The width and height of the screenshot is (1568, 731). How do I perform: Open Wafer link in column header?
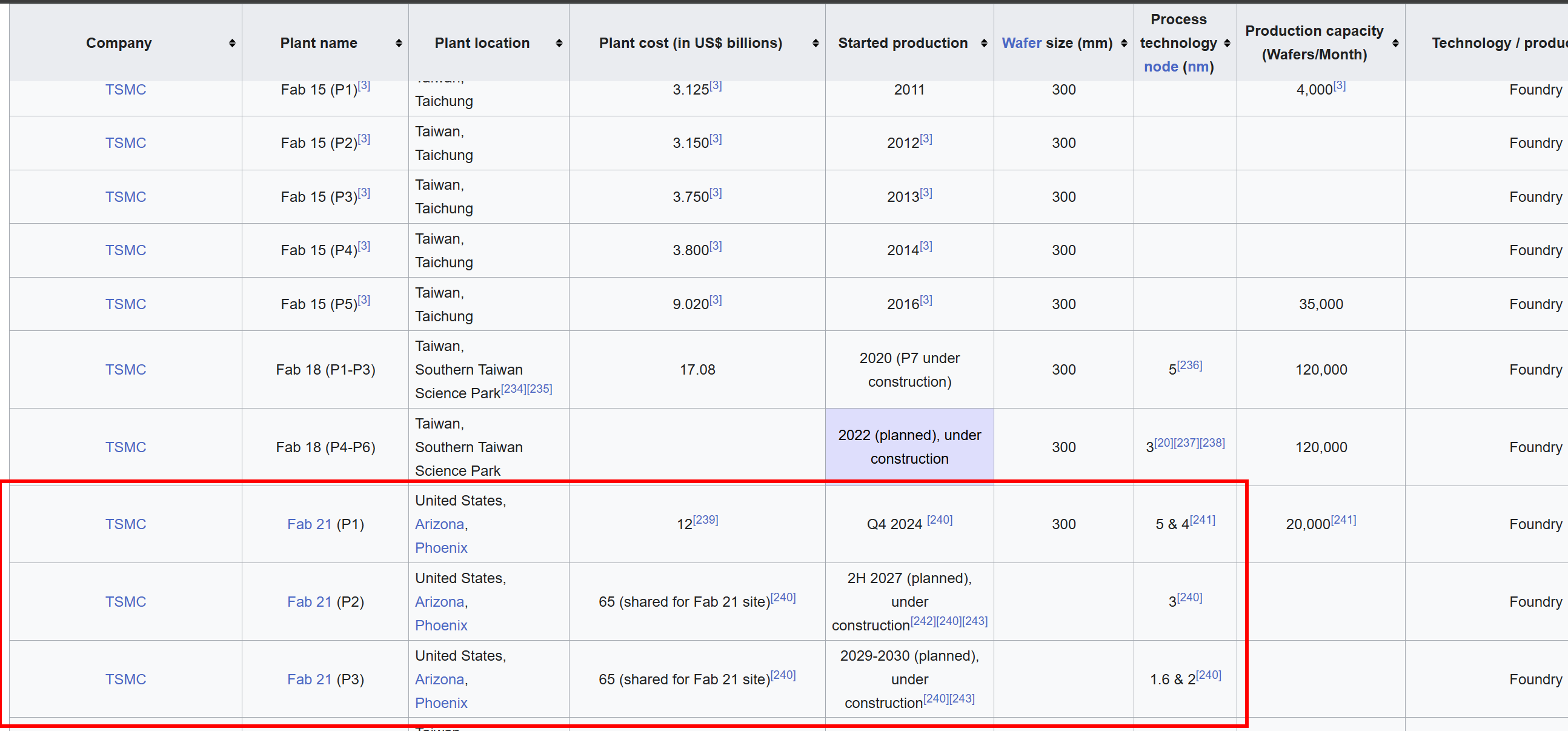pyautogui.click(x=1021, y=43)
